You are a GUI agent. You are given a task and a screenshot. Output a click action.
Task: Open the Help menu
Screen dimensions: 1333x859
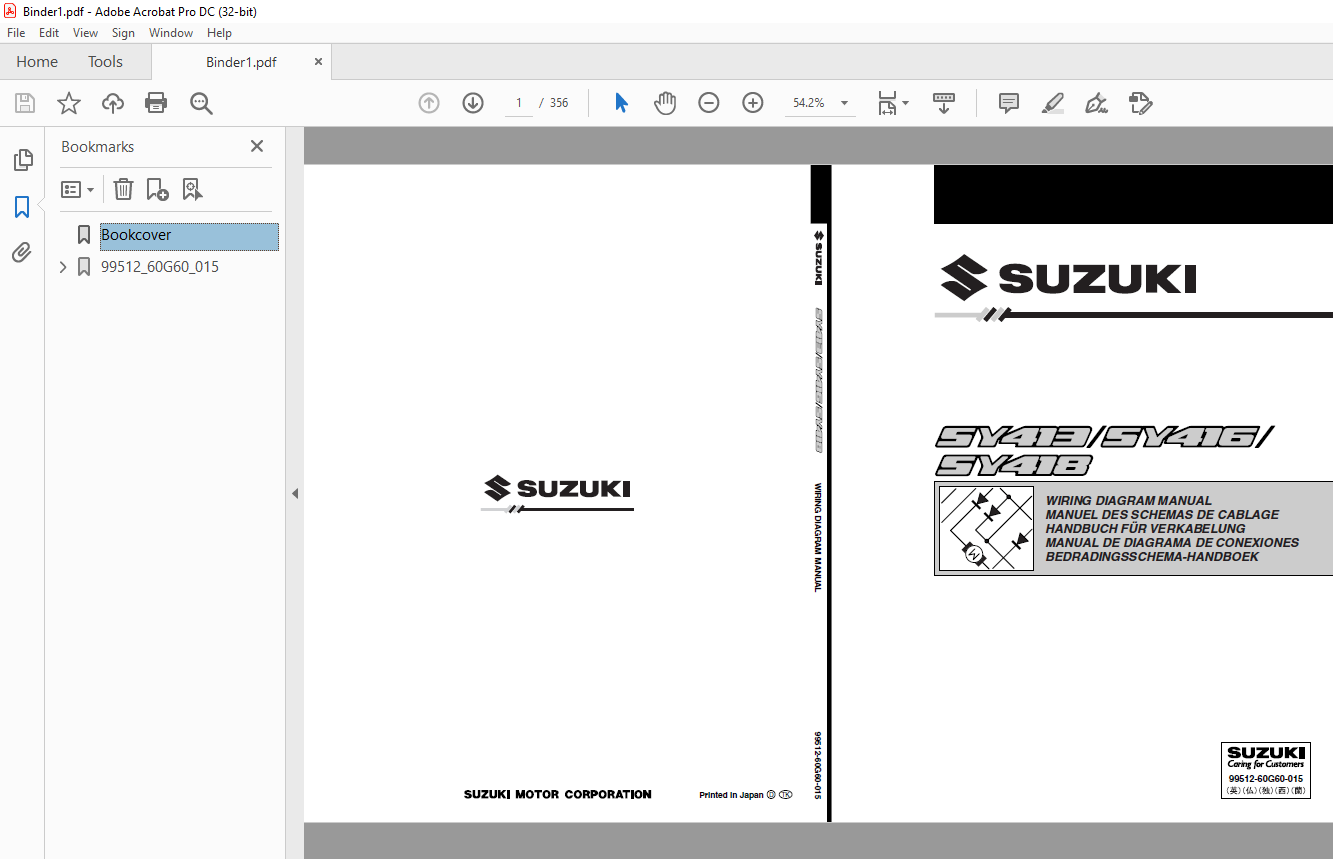pyautogui.click(x=219, y=33)
